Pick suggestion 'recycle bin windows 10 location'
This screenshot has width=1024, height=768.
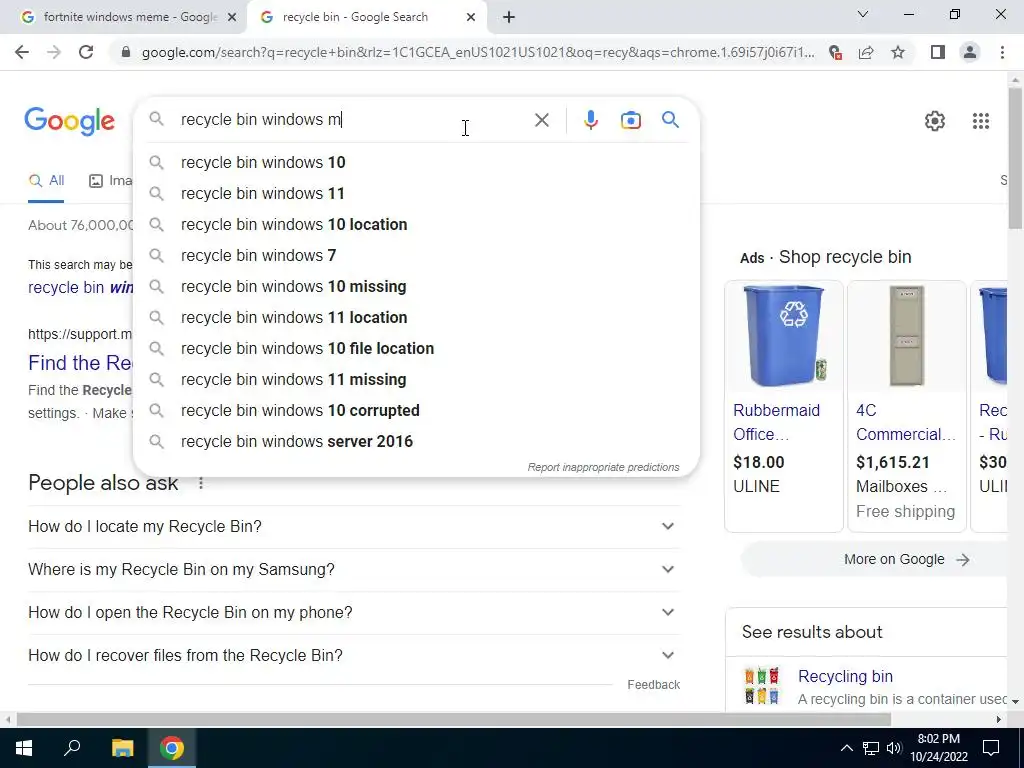[x=416, y=225]
